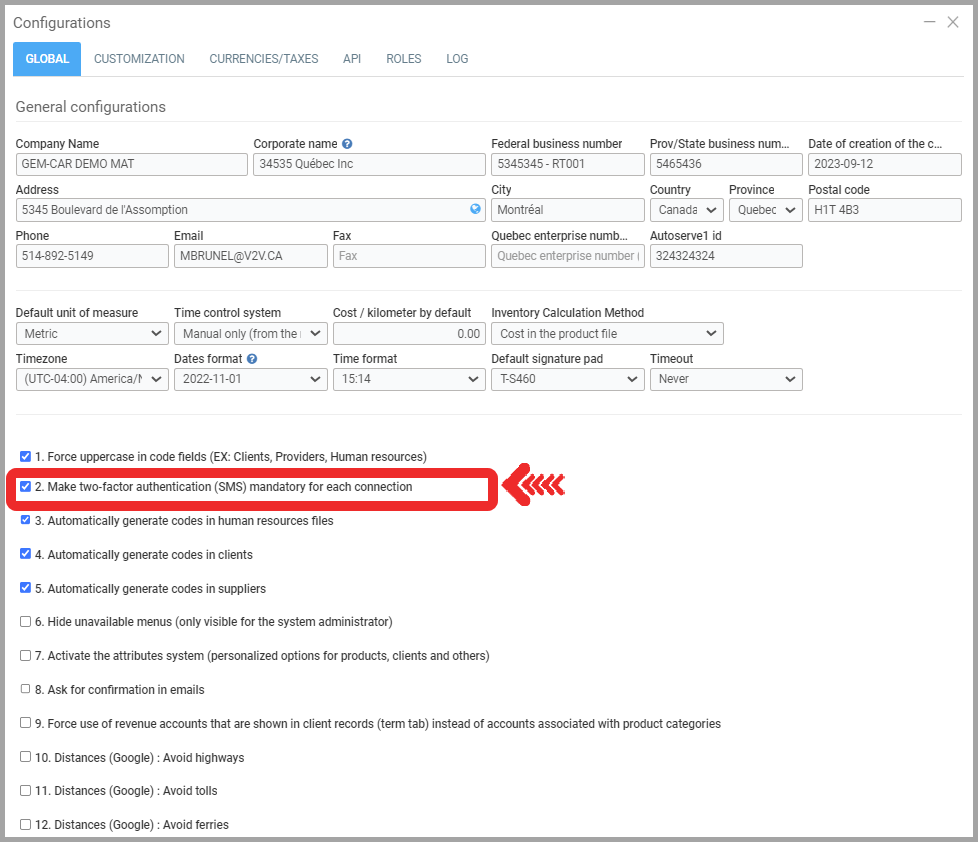
Task: Enable Hide unavailable menus option
Action: (x=26, y=622)
